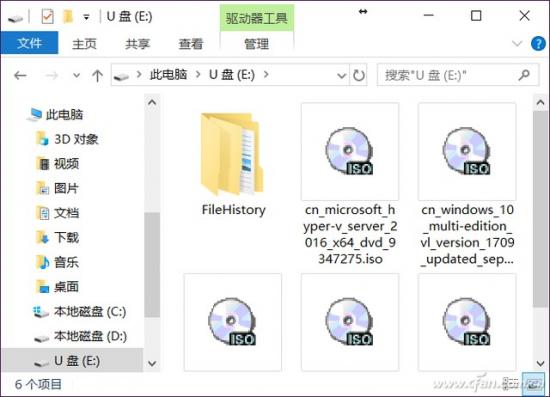Switch to the 共享 ribbon tab

pos(138,44)
